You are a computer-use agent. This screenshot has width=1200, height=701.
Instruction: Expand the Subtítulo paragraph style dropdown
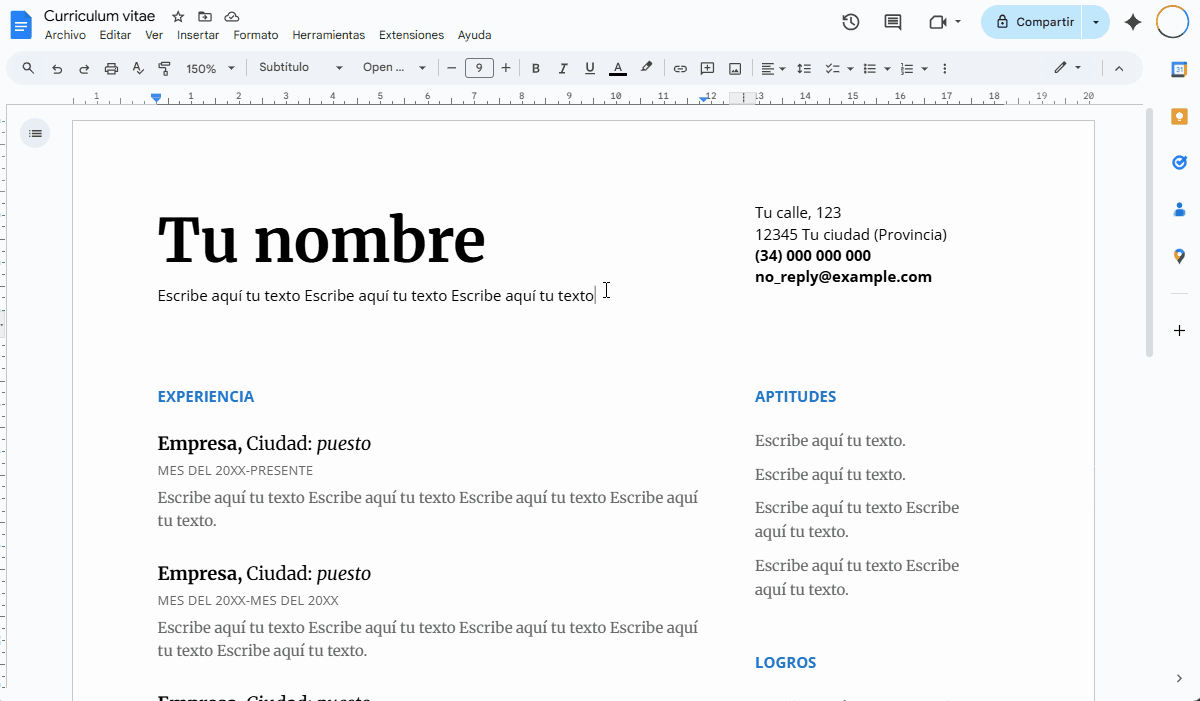(x=300, y=68)
